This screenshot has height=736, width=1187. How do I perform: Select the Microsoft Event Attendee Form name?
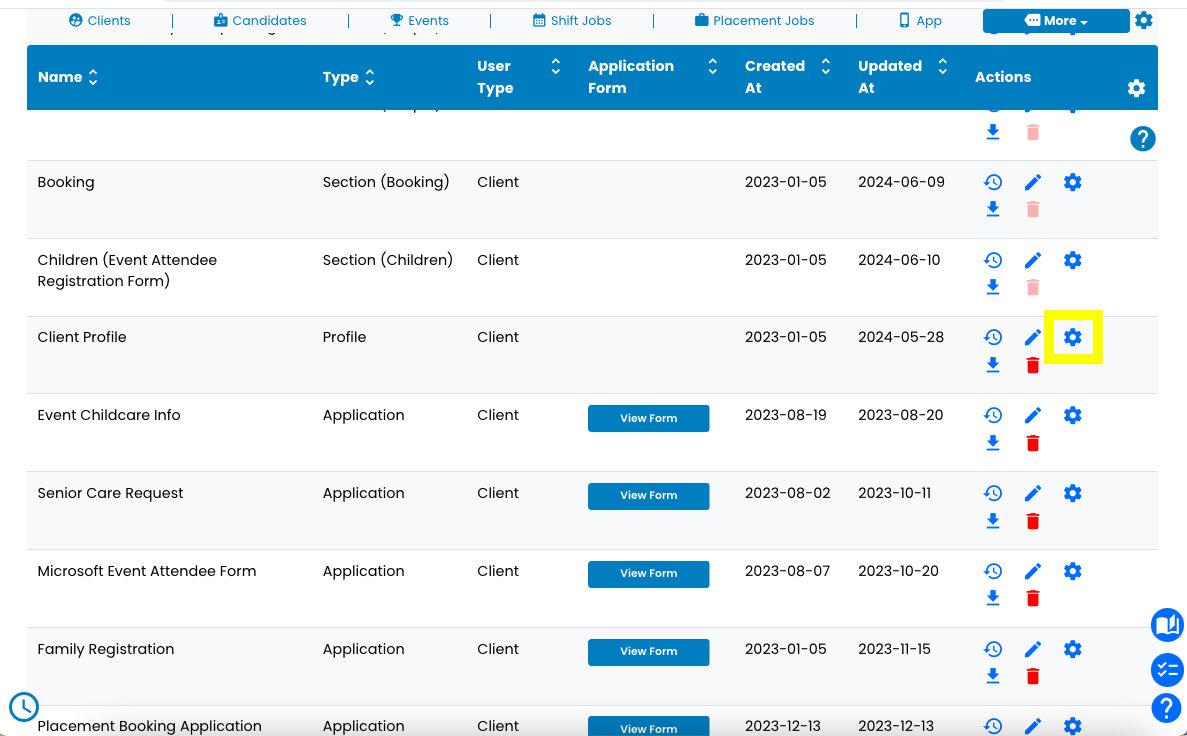tap(147, 571)
